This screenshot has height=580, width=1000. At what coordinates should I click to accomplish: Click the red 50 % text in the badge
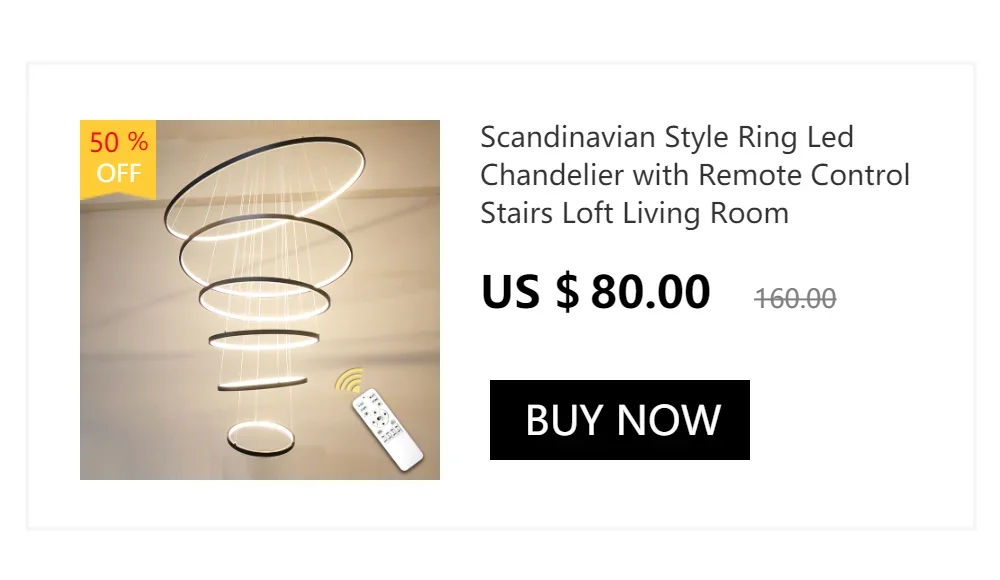[119, 142]
